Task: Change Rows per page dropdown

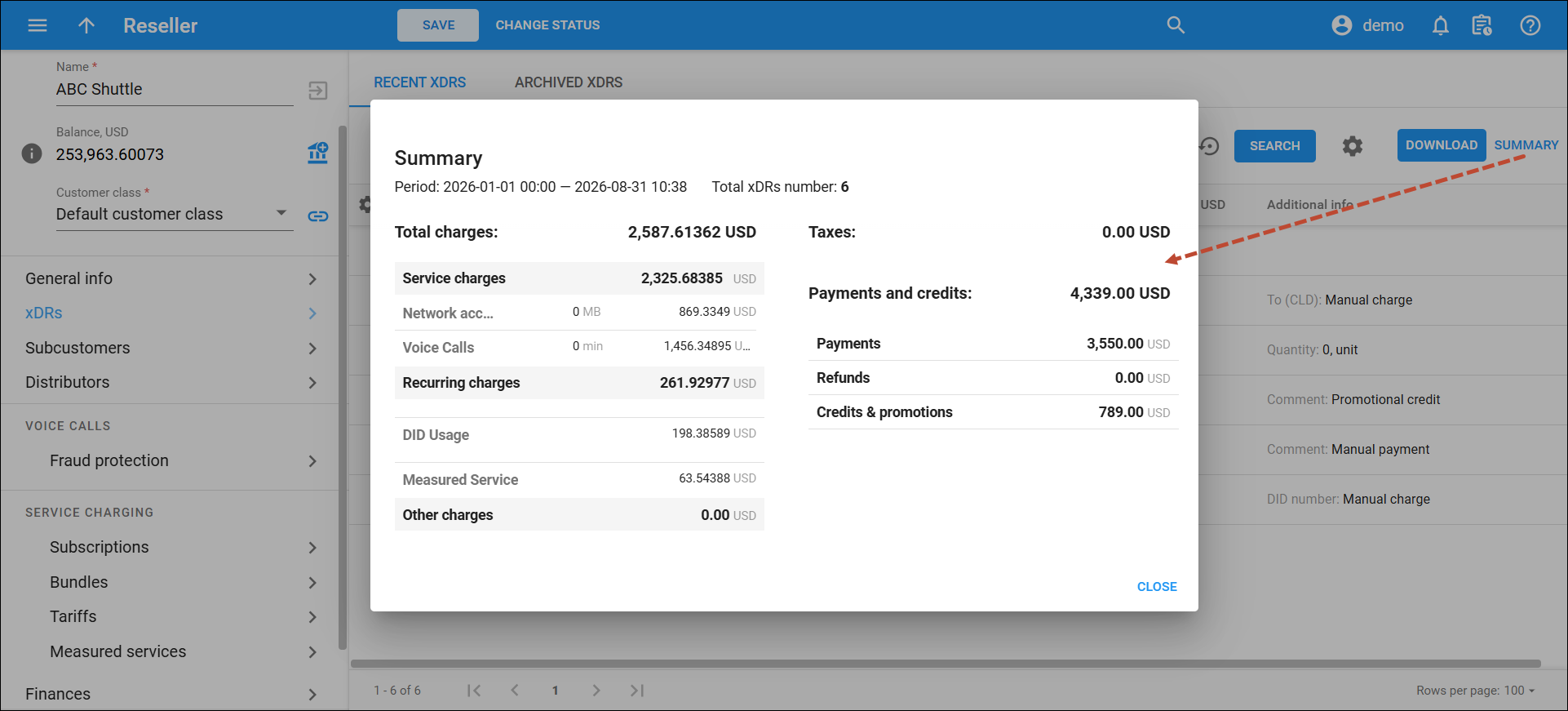Action: pos(1520,691)
